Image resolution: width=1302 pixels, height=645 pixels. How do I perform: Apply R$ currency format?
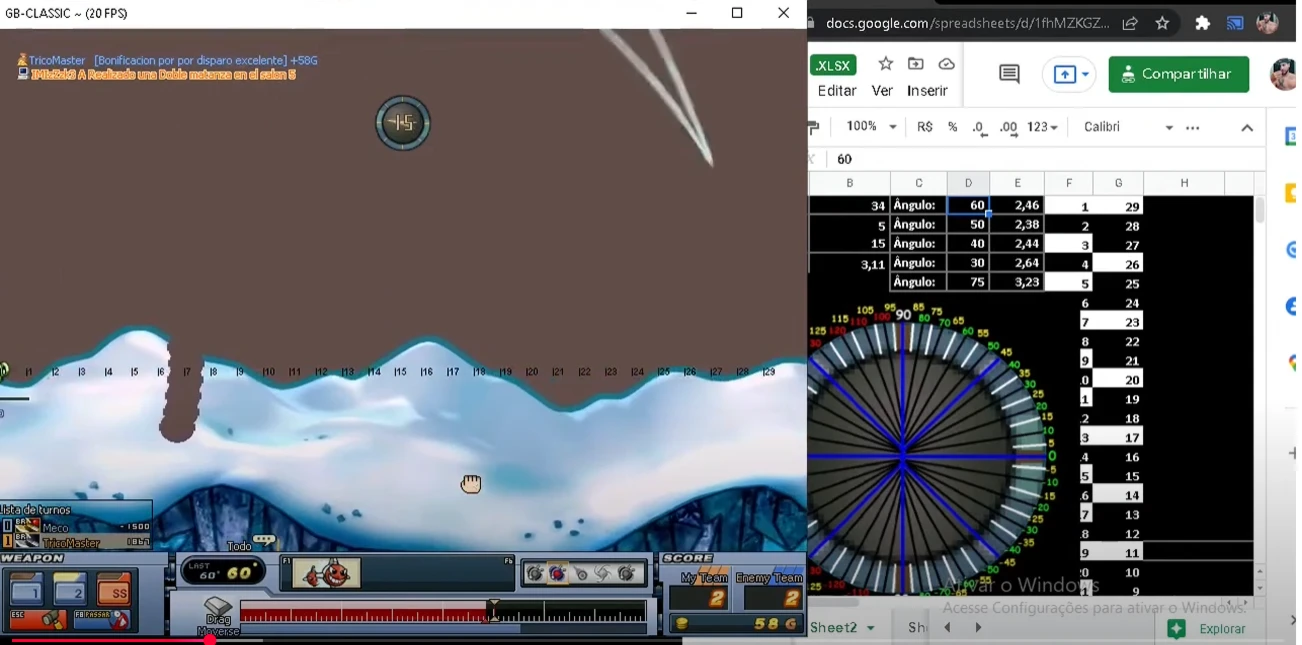(925, 127)
